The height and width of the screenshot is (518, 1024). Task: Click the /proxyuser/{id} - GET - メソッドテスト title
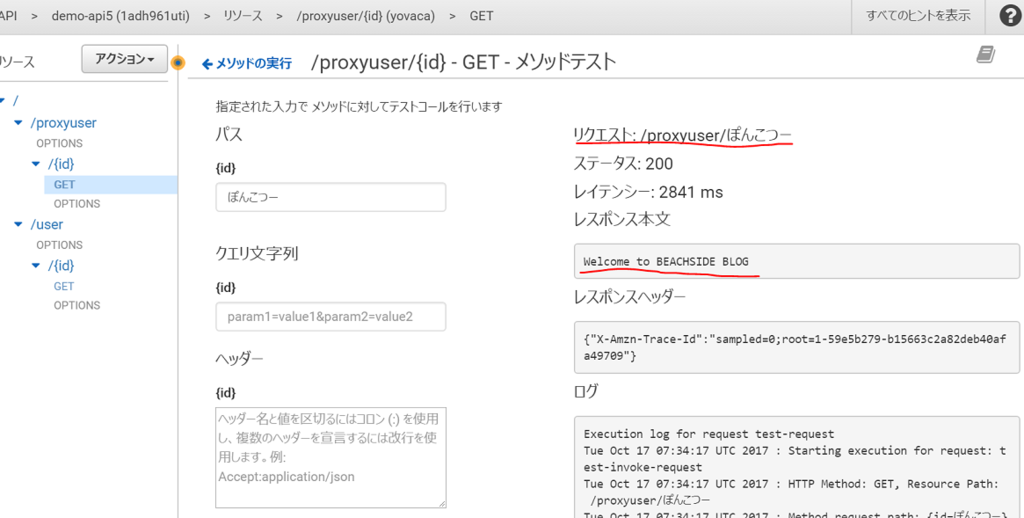tap(464, 62)
